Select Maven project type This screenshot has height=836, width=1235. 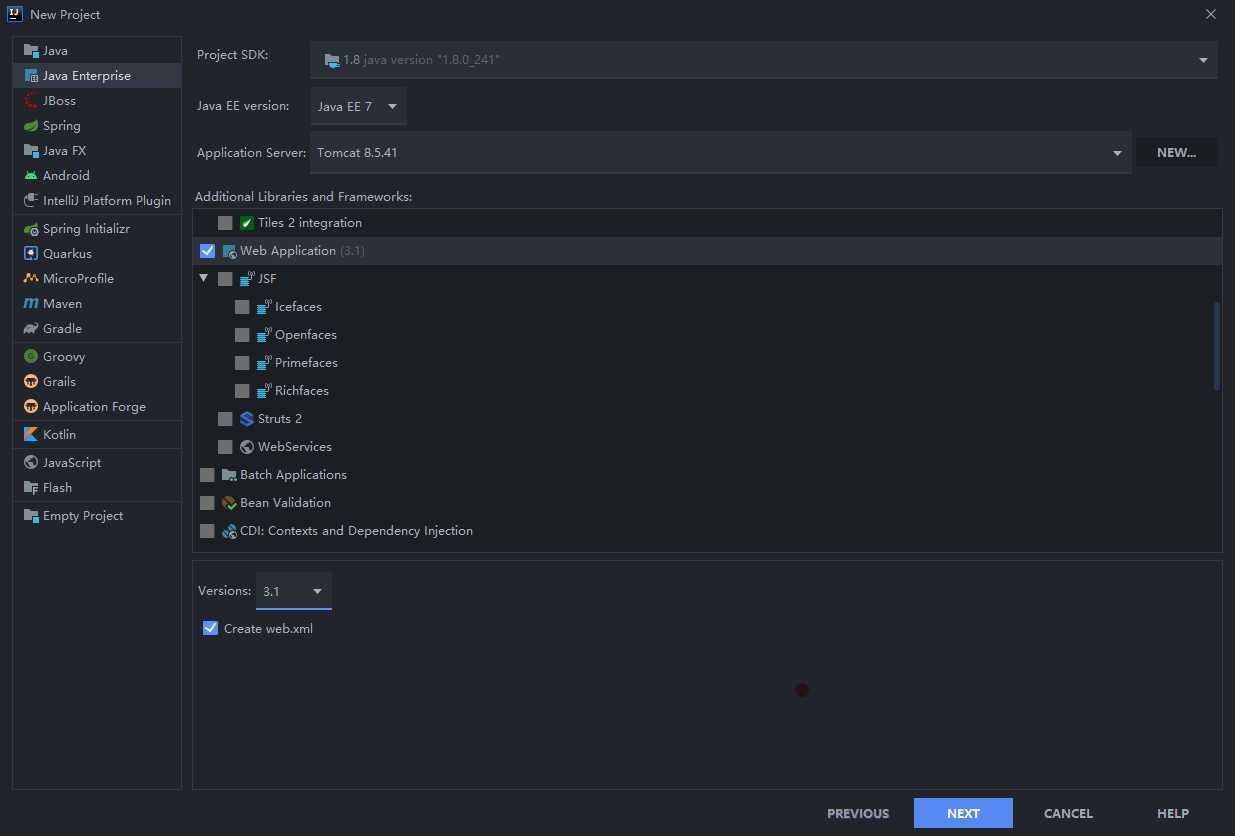tap(97, 304)
